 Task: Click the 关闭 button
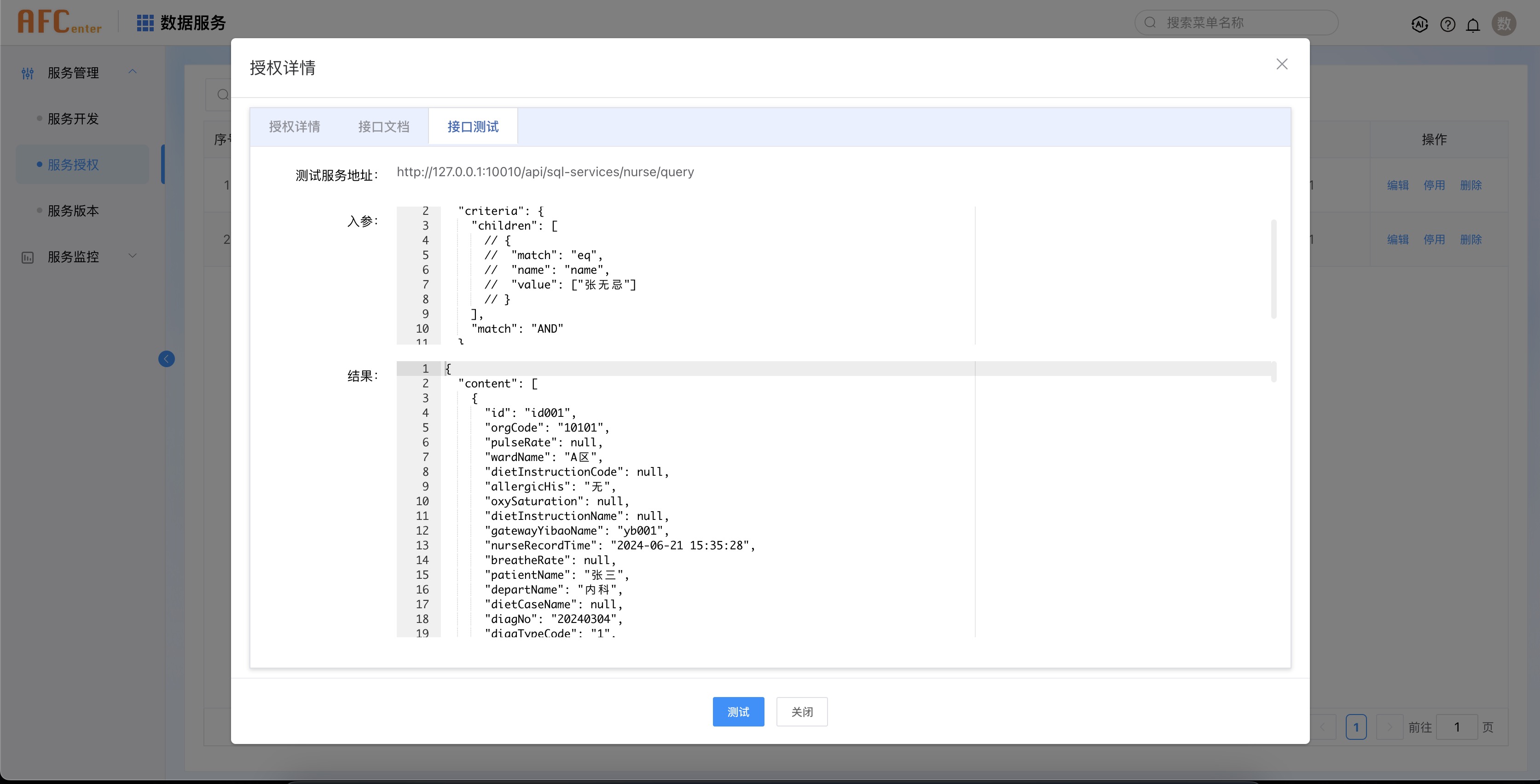[802, 712]
